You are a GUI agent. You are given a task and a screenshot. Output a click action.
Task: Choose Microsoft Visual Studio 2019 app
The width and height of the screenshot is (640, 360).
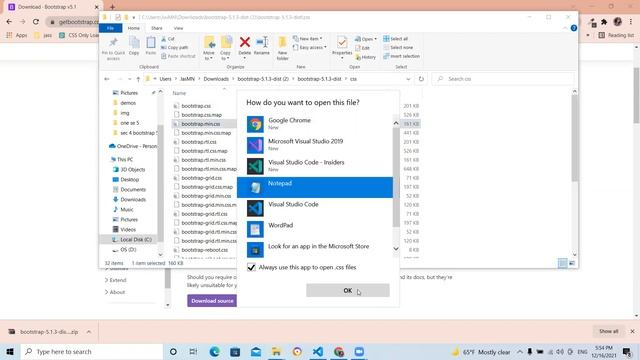[315, 144]
